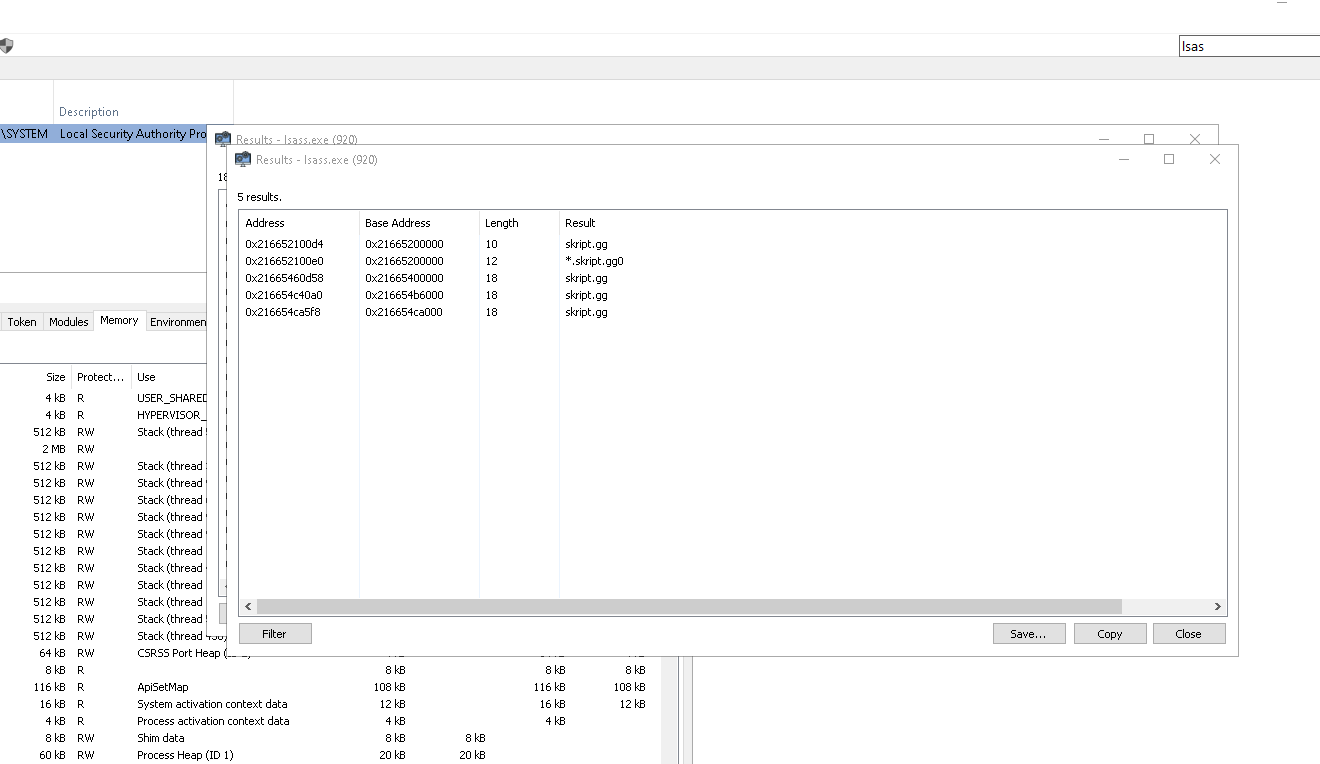Switch to the Token tab
This screenshot has height=764, width=1320.
22,322
